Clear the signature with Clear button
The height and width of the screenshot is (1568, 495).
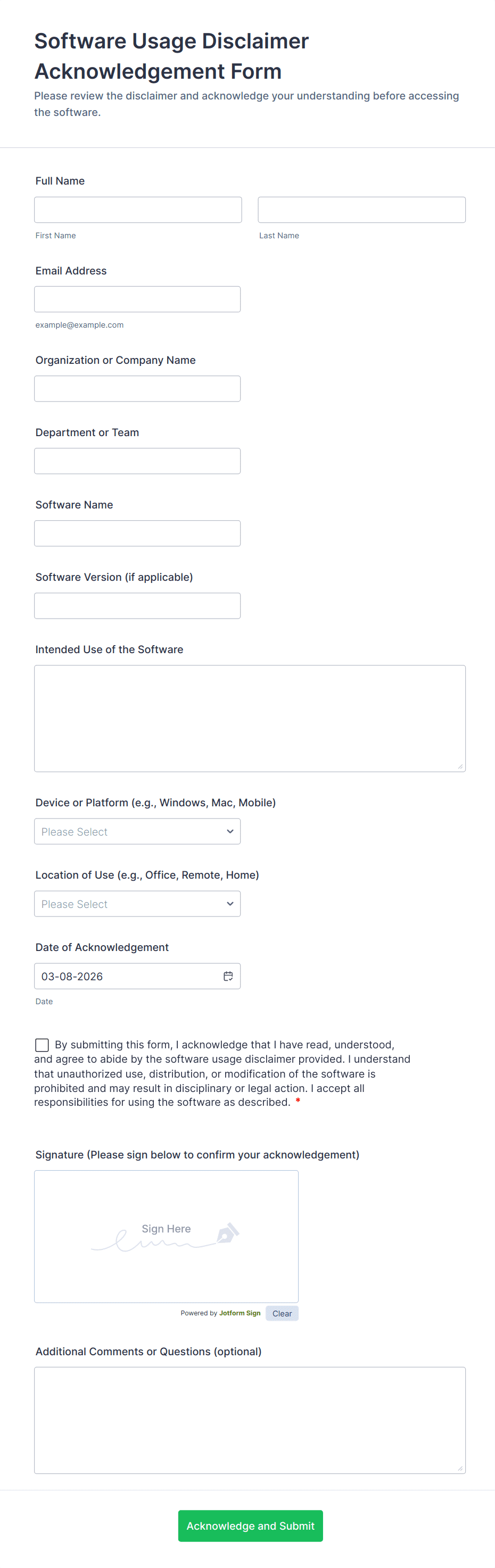tap(281, 1314)
